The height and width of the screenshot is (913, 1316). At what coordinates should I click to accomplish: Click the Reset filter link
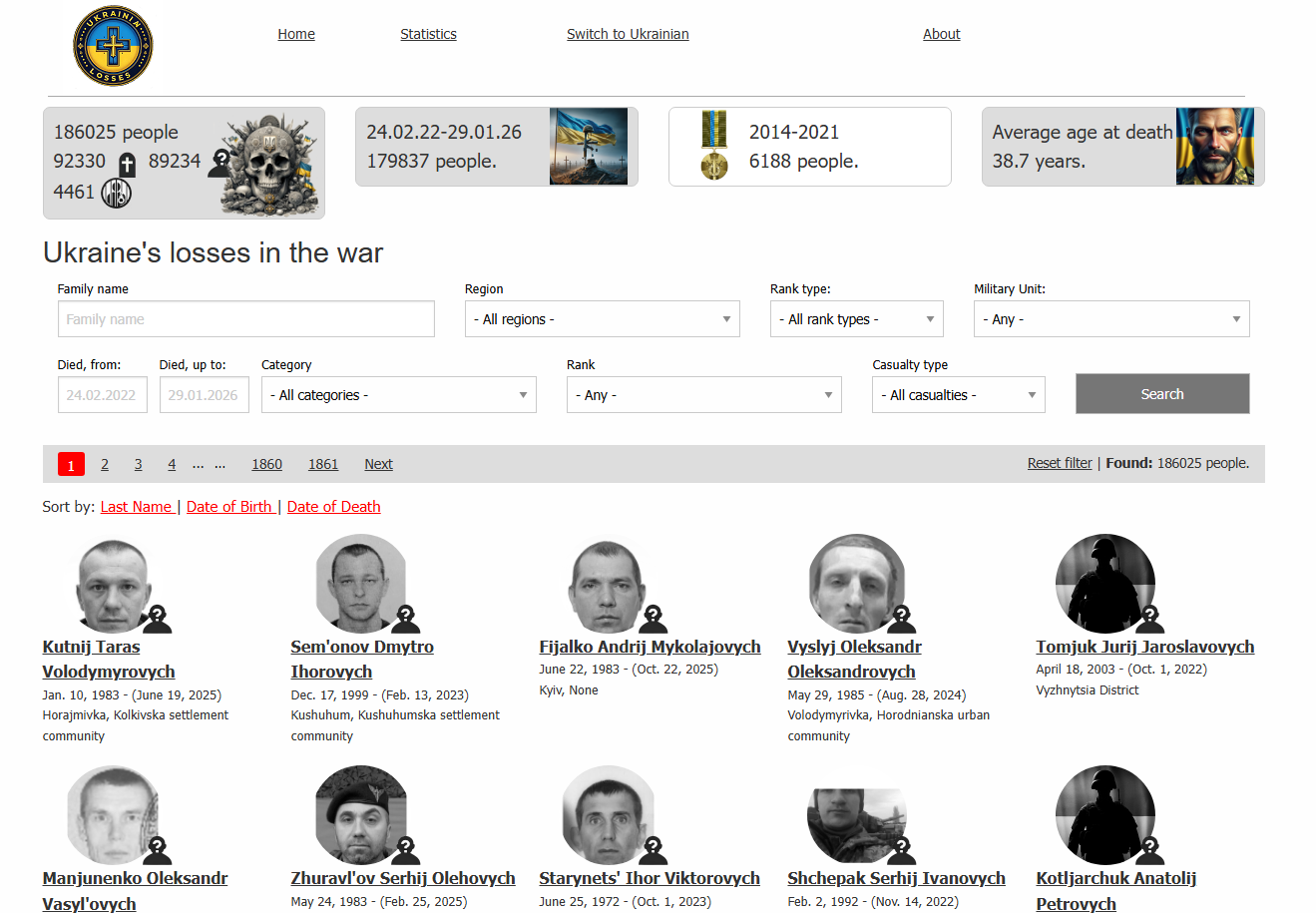point(1060,463)
